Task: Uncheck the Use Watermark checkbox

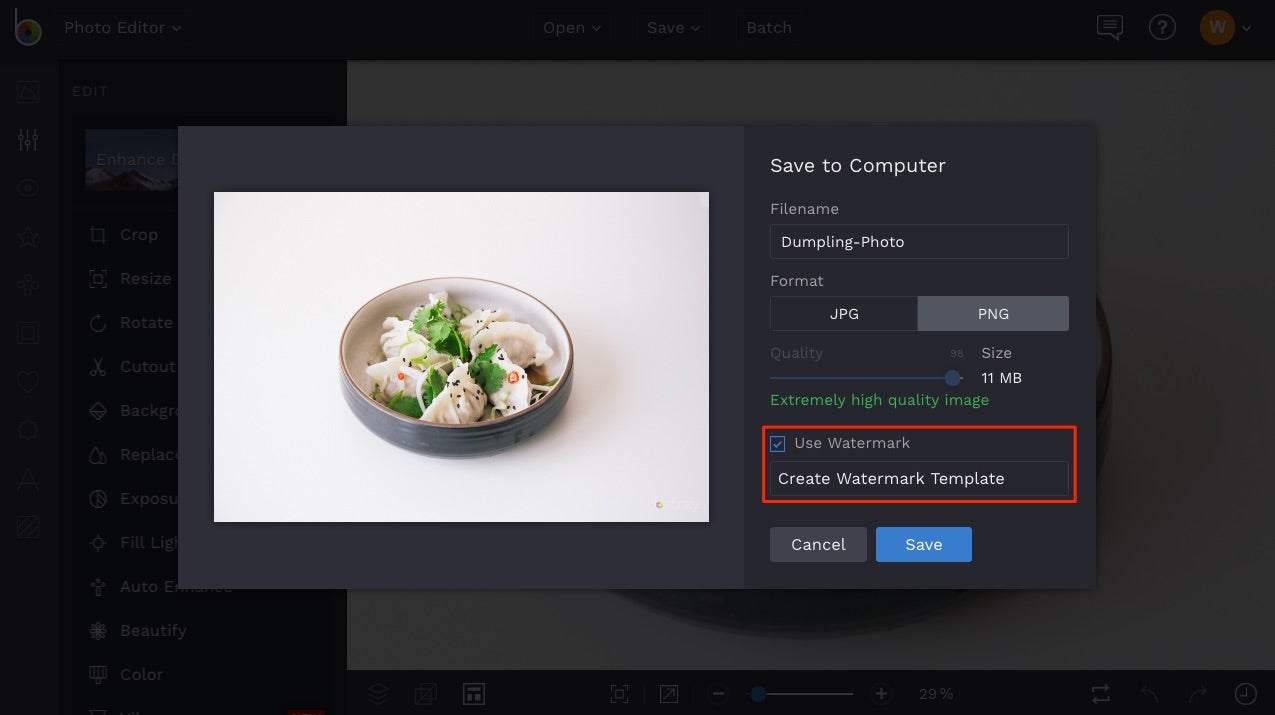Action: coord(779,443)
